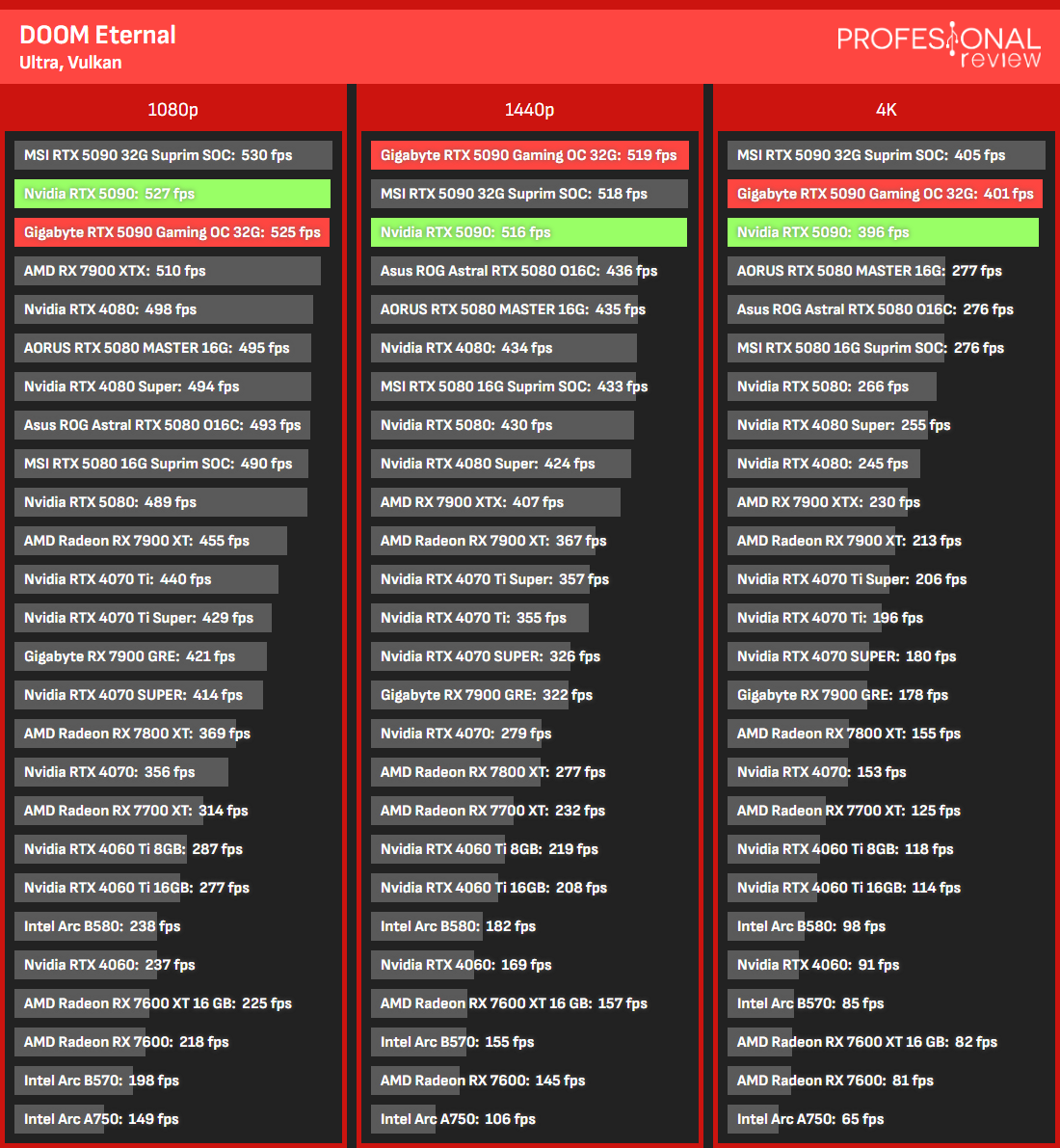Click MSI RTX 5080 Suprim 276 fps bar
This screenshot has width=1060, height=1148.
[836, 349]
